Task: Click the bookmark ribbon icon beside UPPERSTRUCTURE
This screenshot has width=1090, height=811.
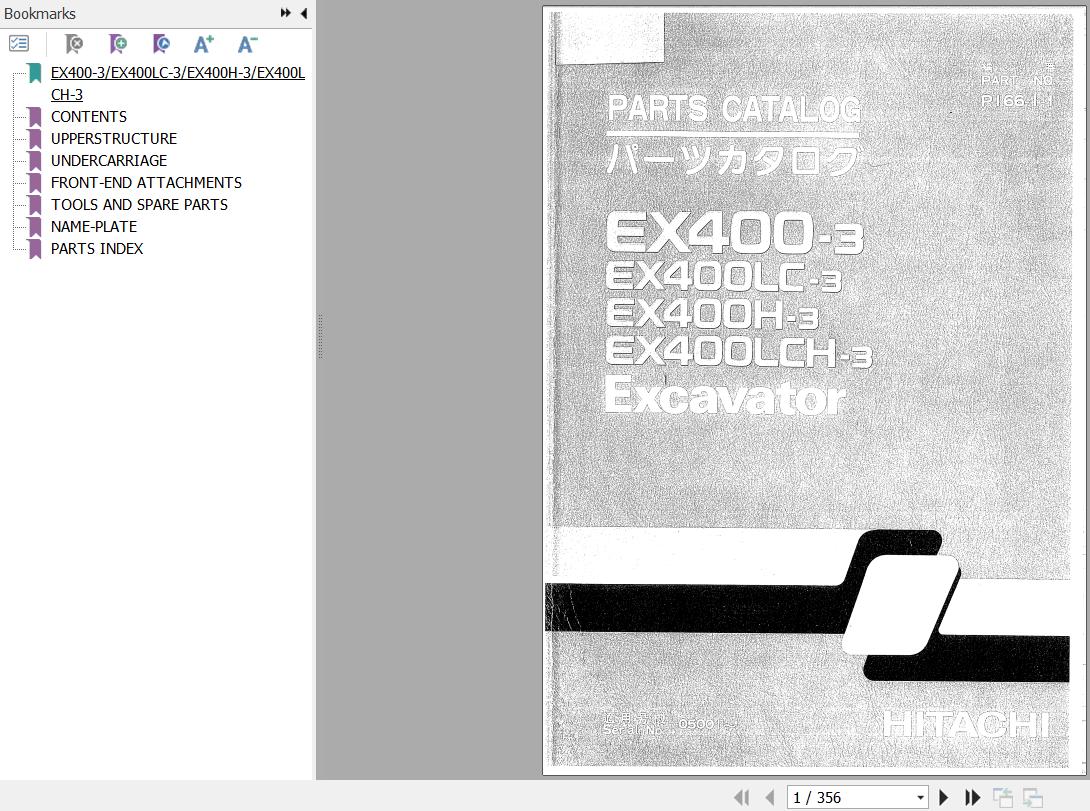Action: (35, 139)
